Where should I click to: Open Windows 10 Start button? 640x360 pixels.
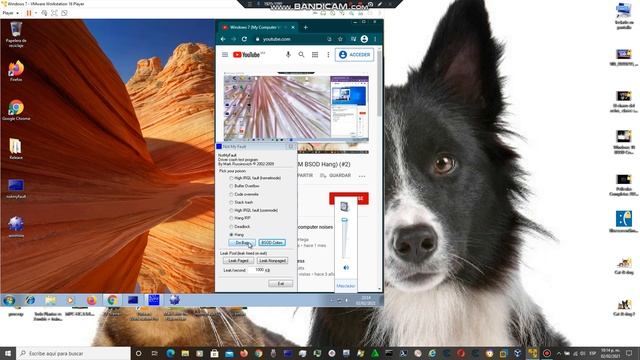(x=8, y=353)
